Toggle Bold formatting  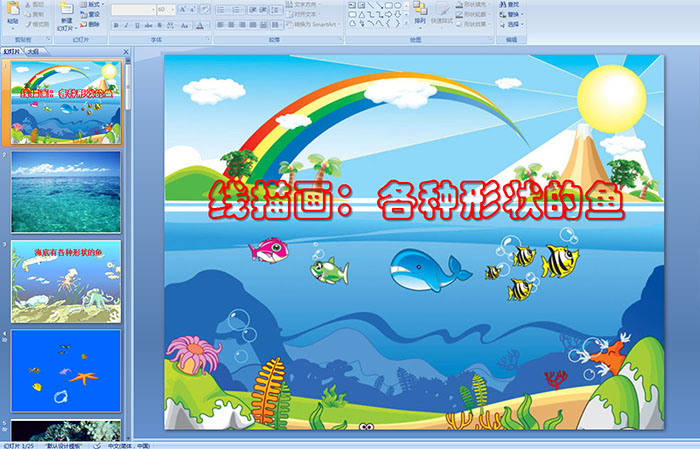(x=116, y=25)
